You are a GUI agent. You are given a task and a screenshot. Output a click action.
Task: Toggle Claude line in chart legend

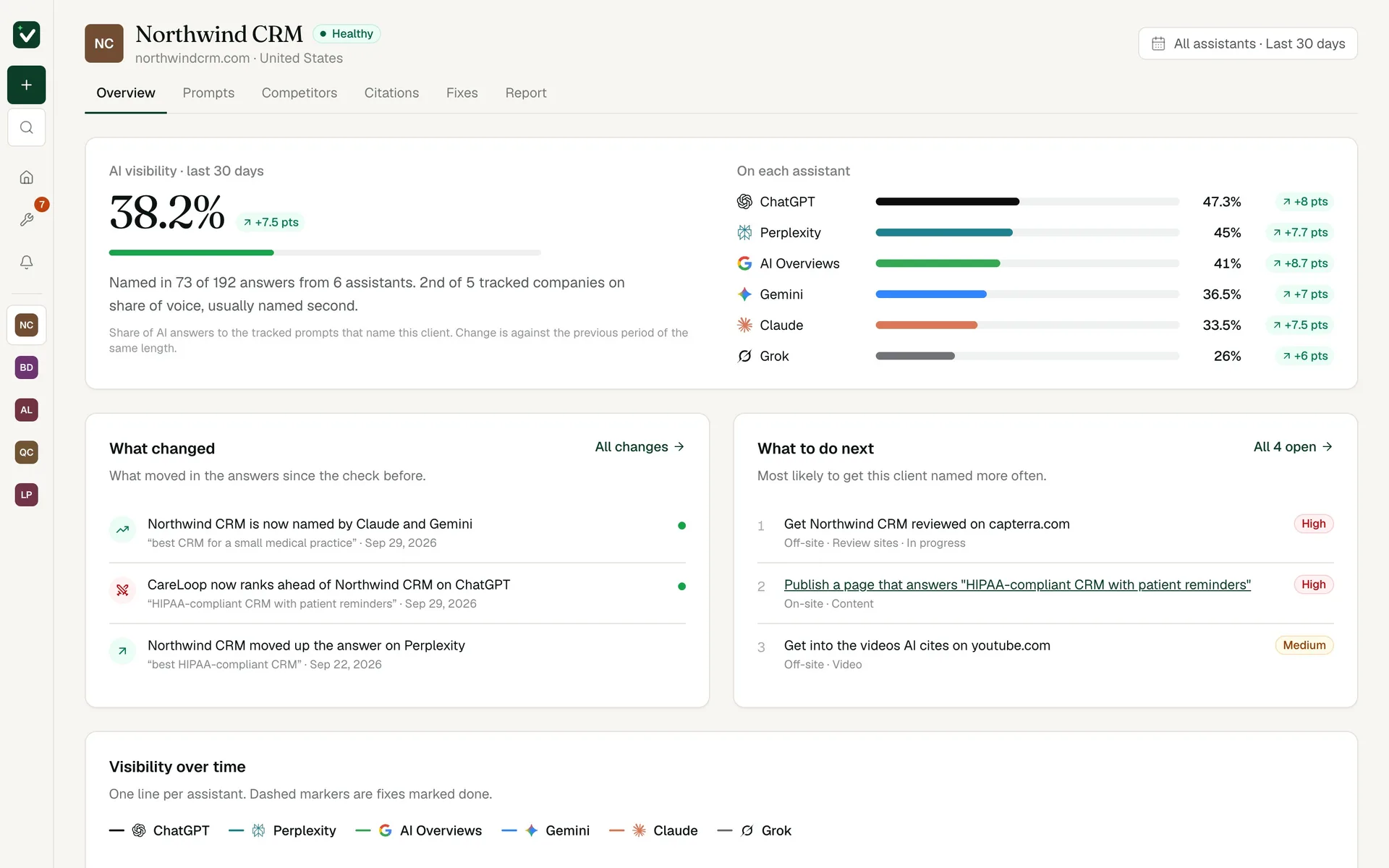click(x=653, y=830)
